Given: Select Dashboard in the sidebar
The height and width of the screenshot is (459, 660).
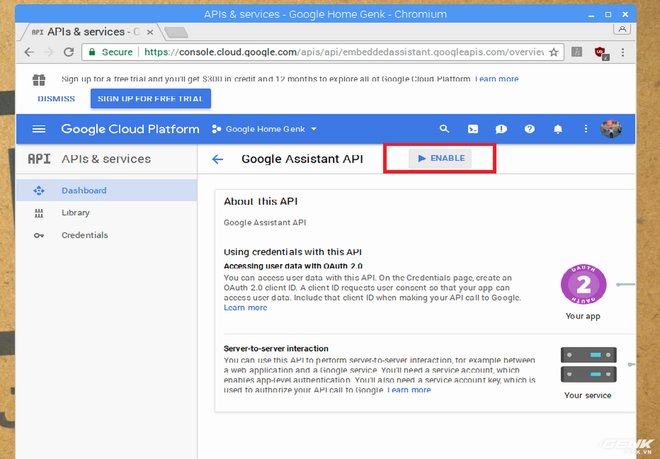Looking at the screenshot, I should click(106, 190).
